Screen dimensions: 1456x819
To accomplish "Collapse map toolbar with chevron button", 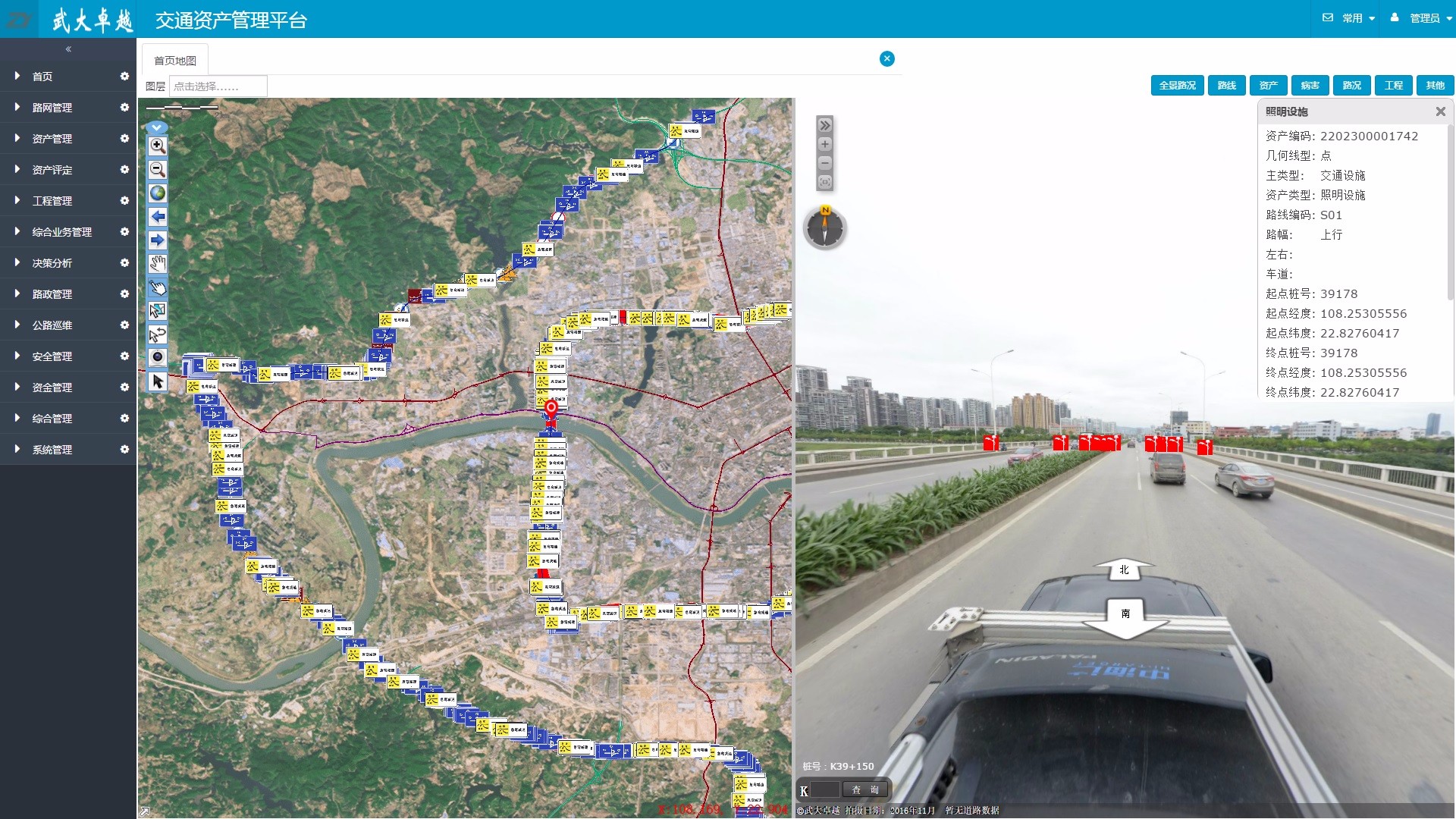I will tap(156, 127).
